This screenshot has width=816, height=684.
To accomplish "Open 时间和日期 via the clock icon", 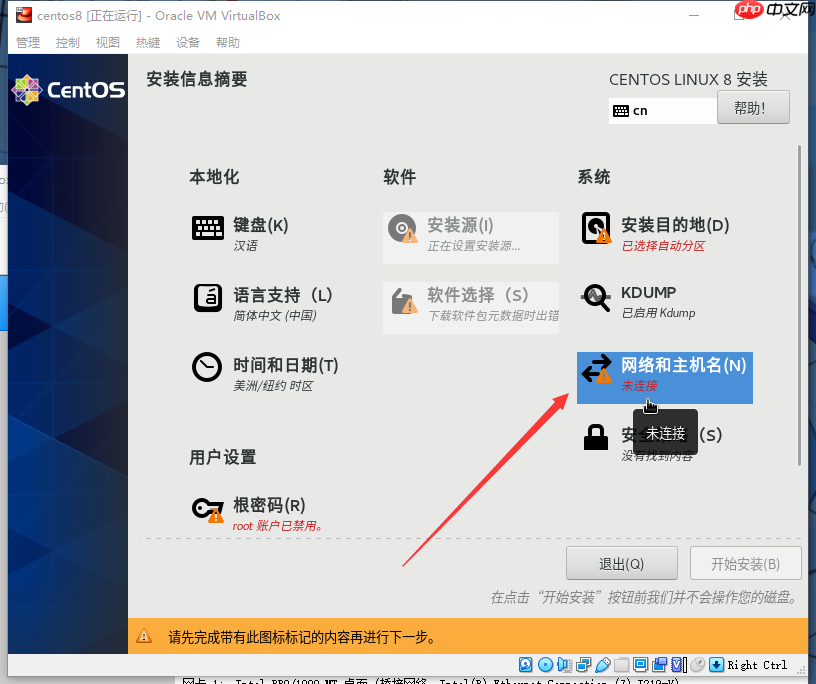I will tap(207, 368).
